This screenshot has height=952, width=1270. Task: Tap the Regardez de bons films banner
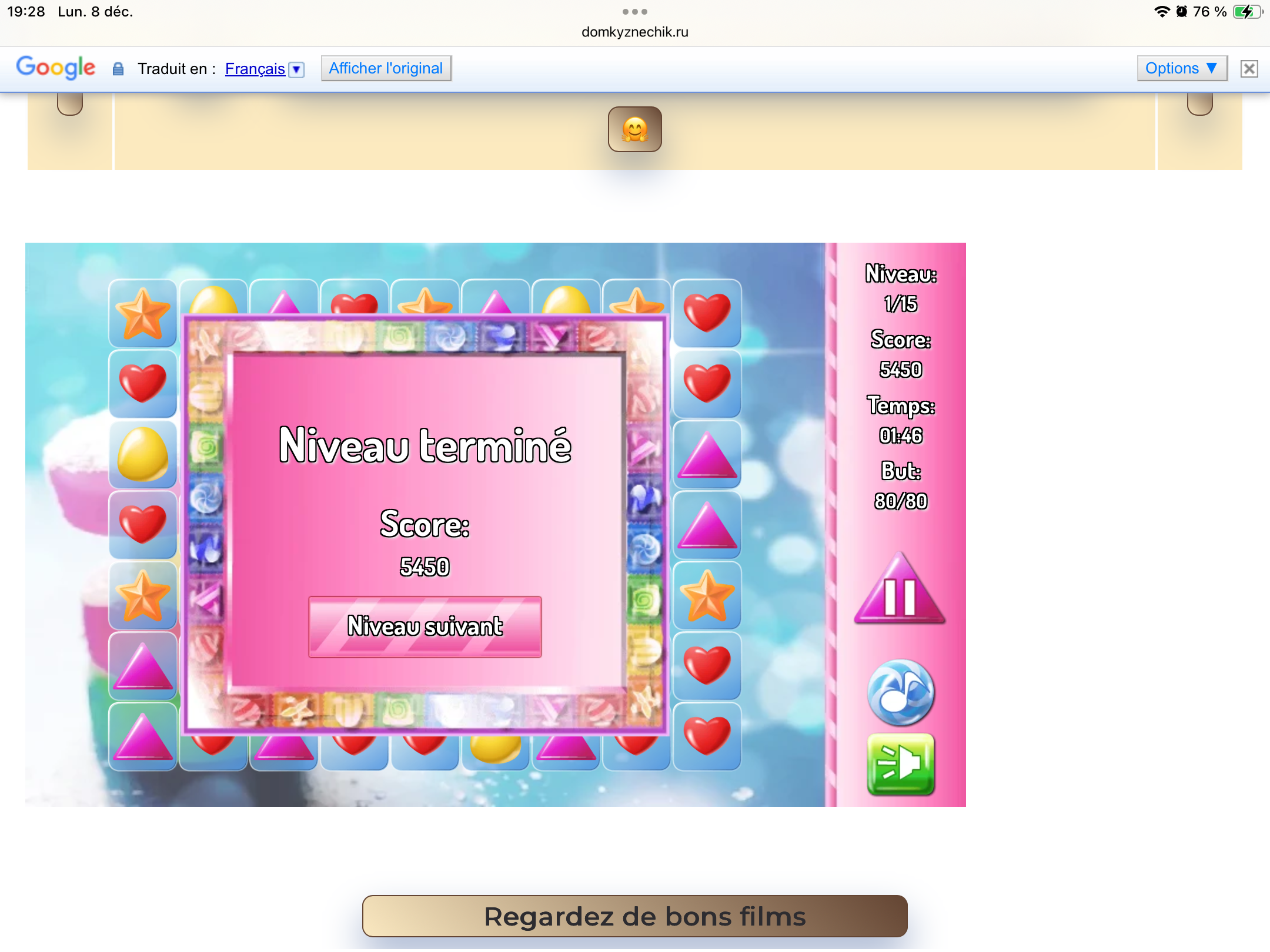[x=634, y=916]
